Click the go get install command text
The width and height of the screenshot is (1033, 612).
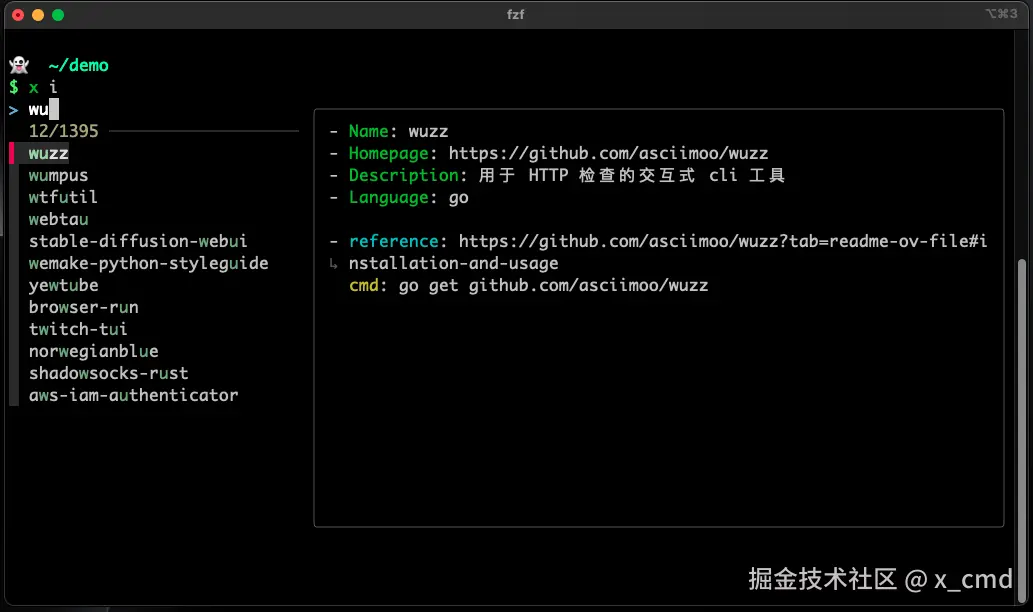tap(553, 285)
